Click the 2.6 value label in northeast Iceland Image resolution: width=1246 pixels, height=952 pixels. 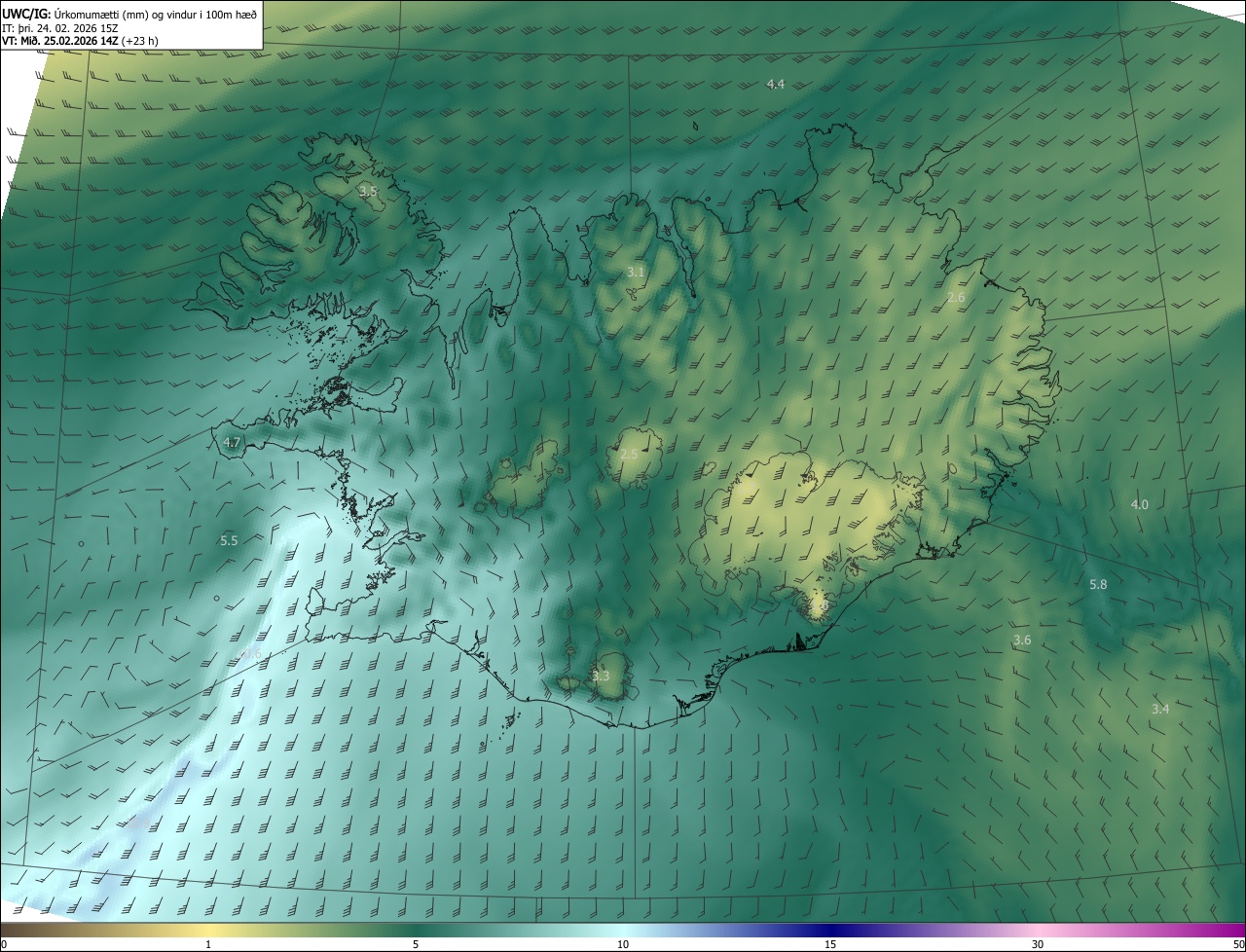956,297
